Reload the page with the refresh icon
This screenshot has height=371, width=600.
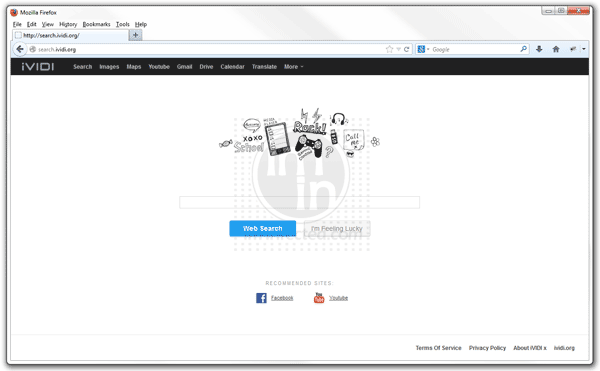[406, 49]
